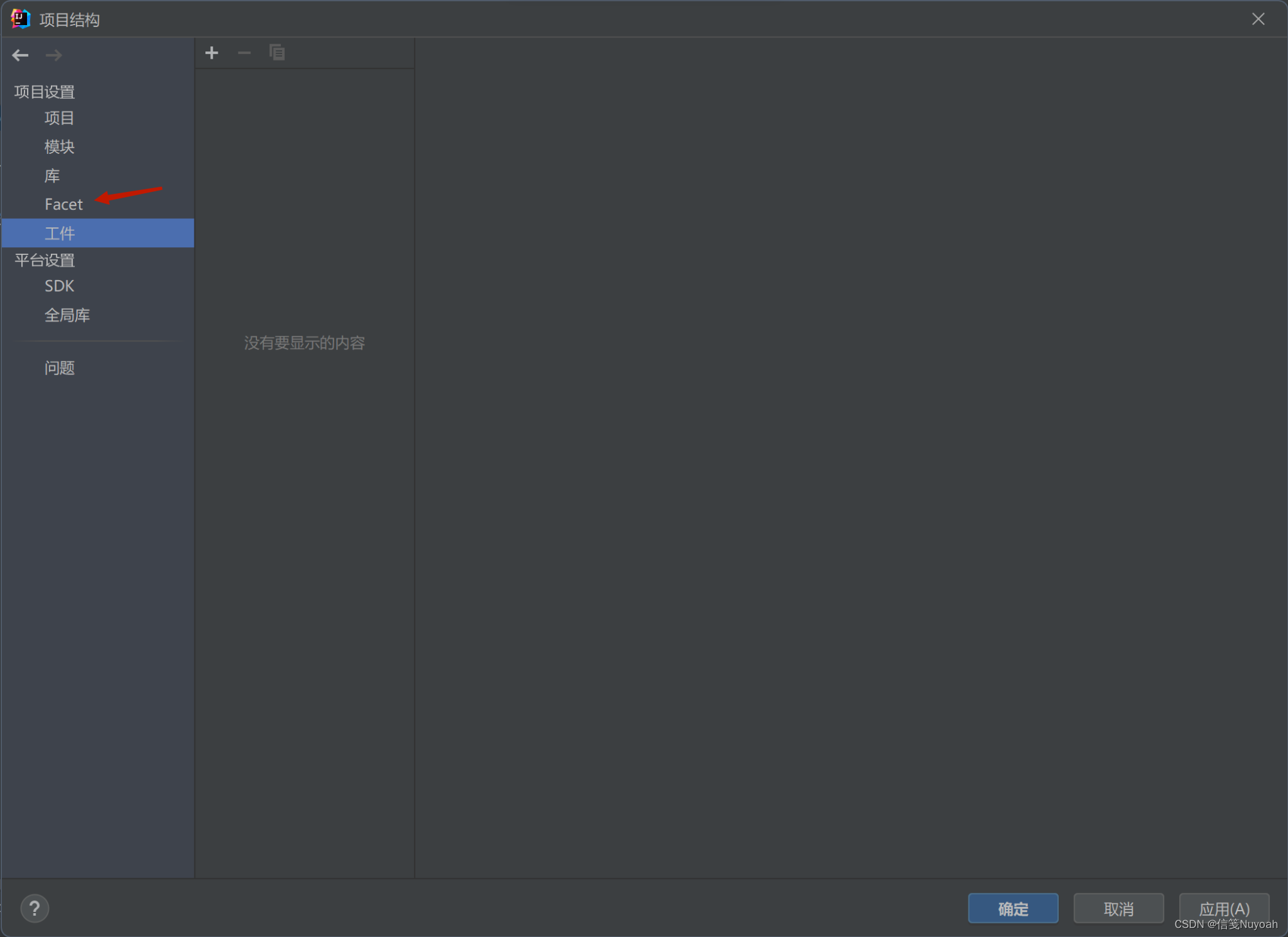1288x937 pixels.
Task: Copy artifact with the duplicate icon
Action: coord(277,53)
